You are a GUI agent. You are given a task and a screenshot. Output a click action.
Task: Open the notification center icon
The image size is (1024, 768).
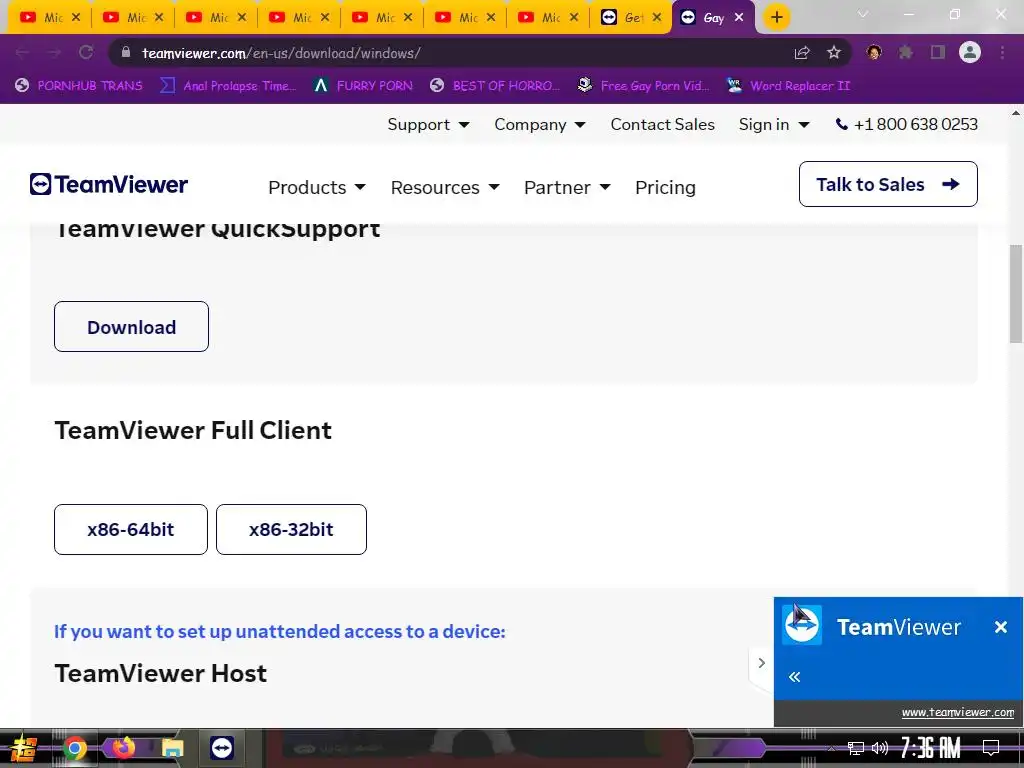(991, 748)
